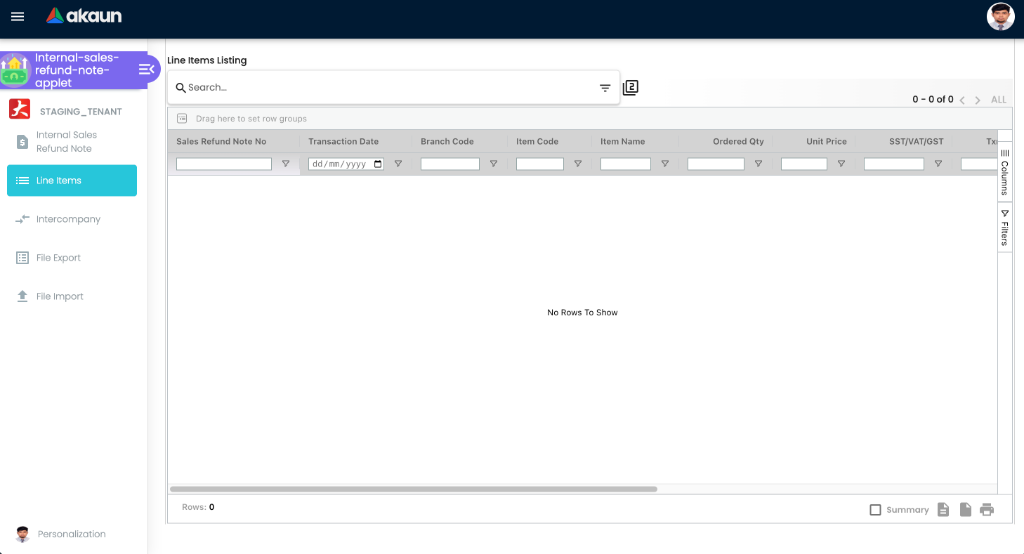Click the row group panel icon
1024x554 pixels.
182,118
